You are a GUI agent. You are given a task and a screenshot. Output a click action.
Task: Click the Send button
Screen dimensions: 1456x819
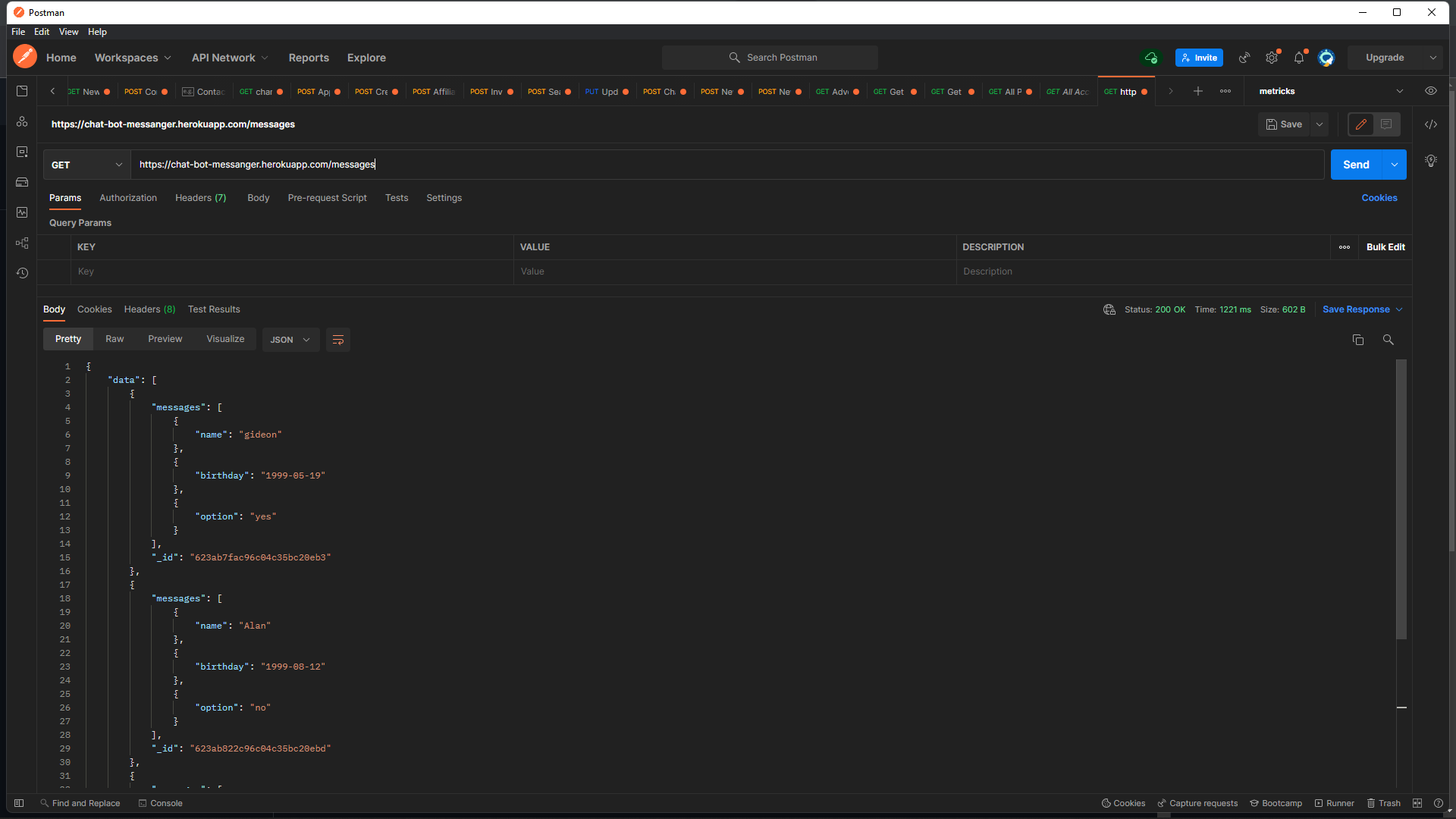coord(1357,165)
